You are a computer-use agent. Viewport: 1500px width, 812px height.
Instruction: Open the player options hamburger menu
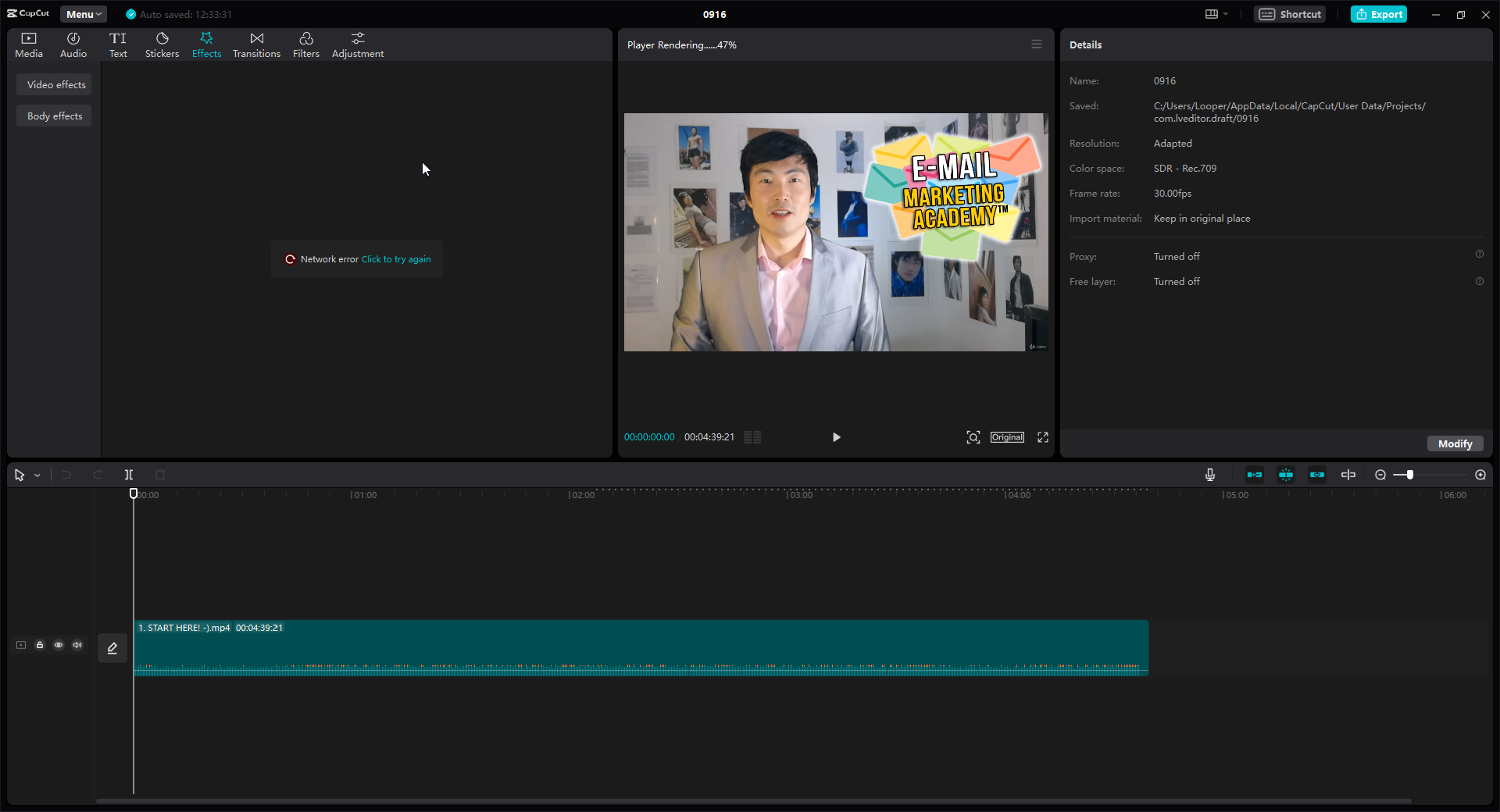[x=1037, y=45]
